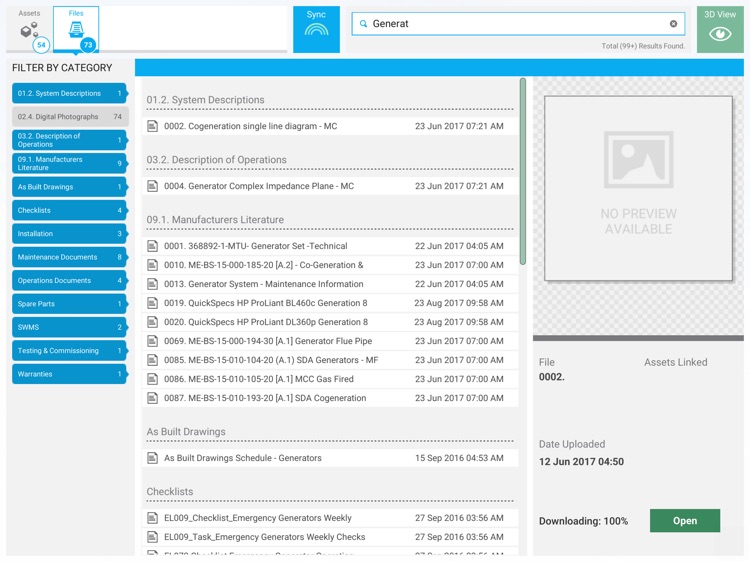
Task: Select Spare Parts category filter
Action: point(70,304)
